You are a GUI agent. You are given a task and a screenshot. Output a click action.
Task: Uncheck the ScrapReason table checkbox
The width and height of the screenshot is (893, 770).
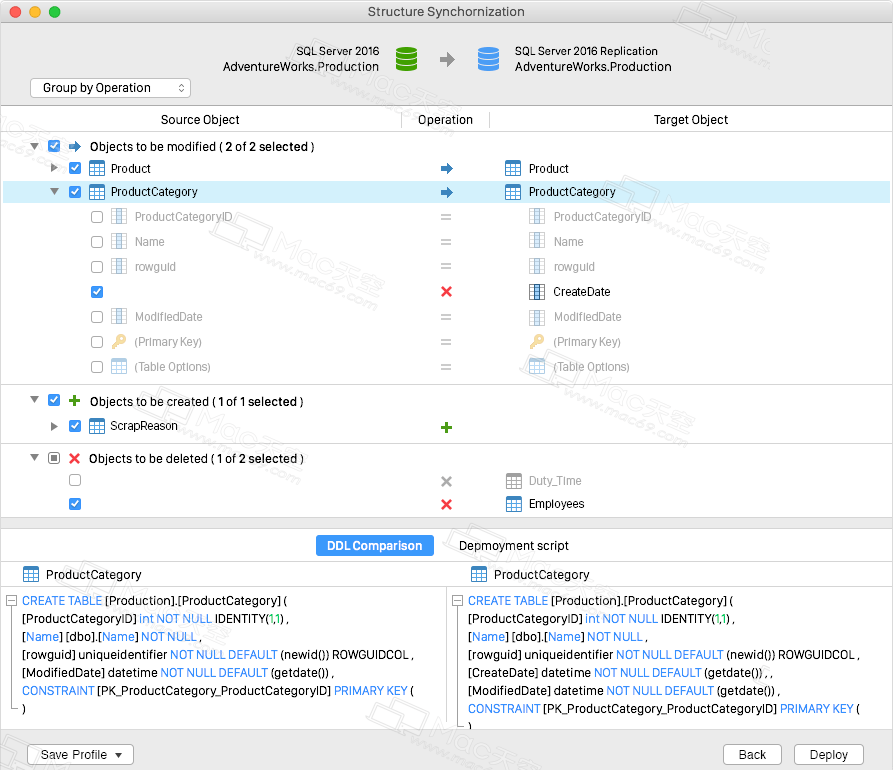(x=75, y=426)
